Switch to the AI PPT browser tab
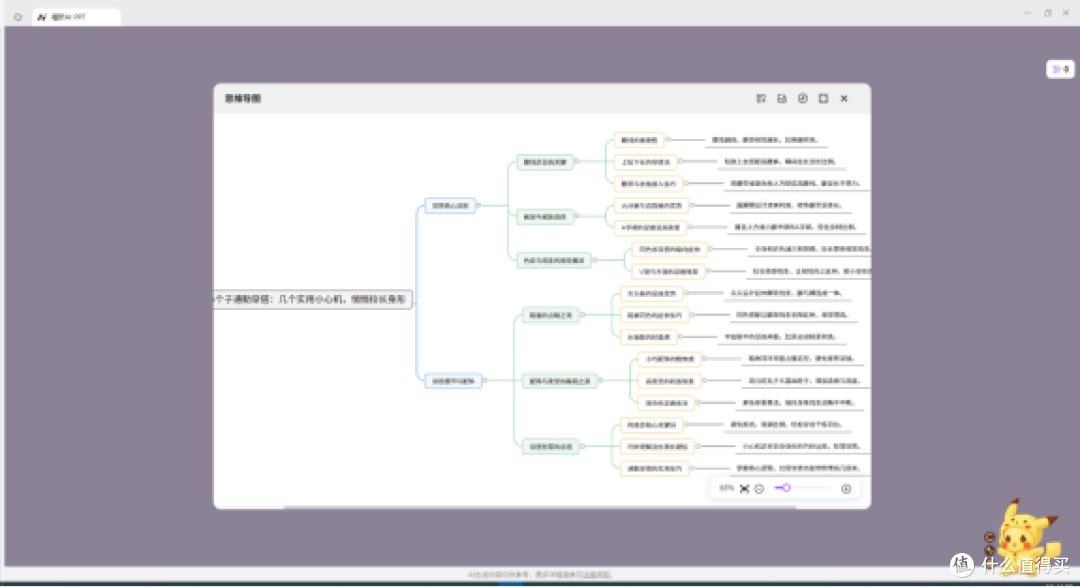The width and height of the screenshot is (1080, 588). (x=76, y=17)
